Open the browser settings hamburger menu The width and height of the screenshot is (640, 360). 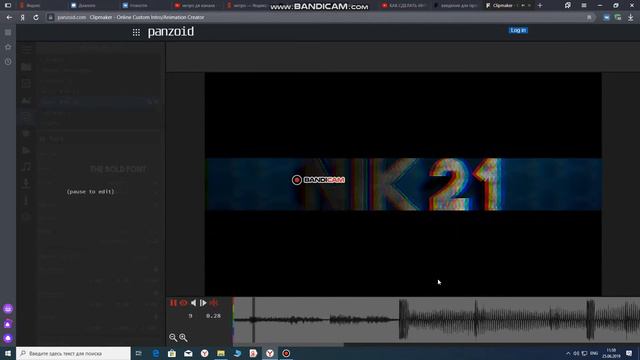point(584,6)
